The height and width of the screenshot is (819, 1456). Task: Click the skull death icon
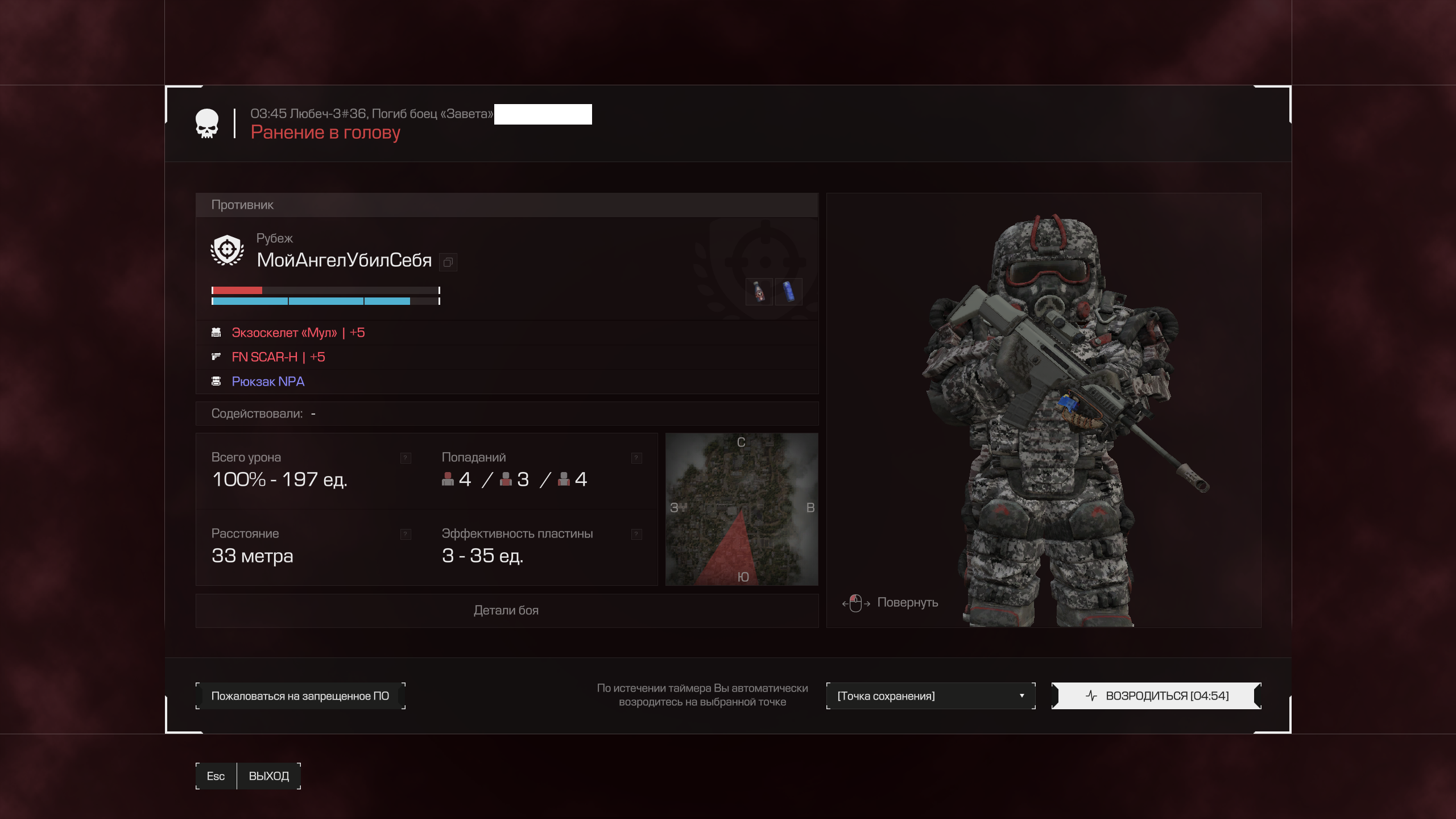point(207,123)
